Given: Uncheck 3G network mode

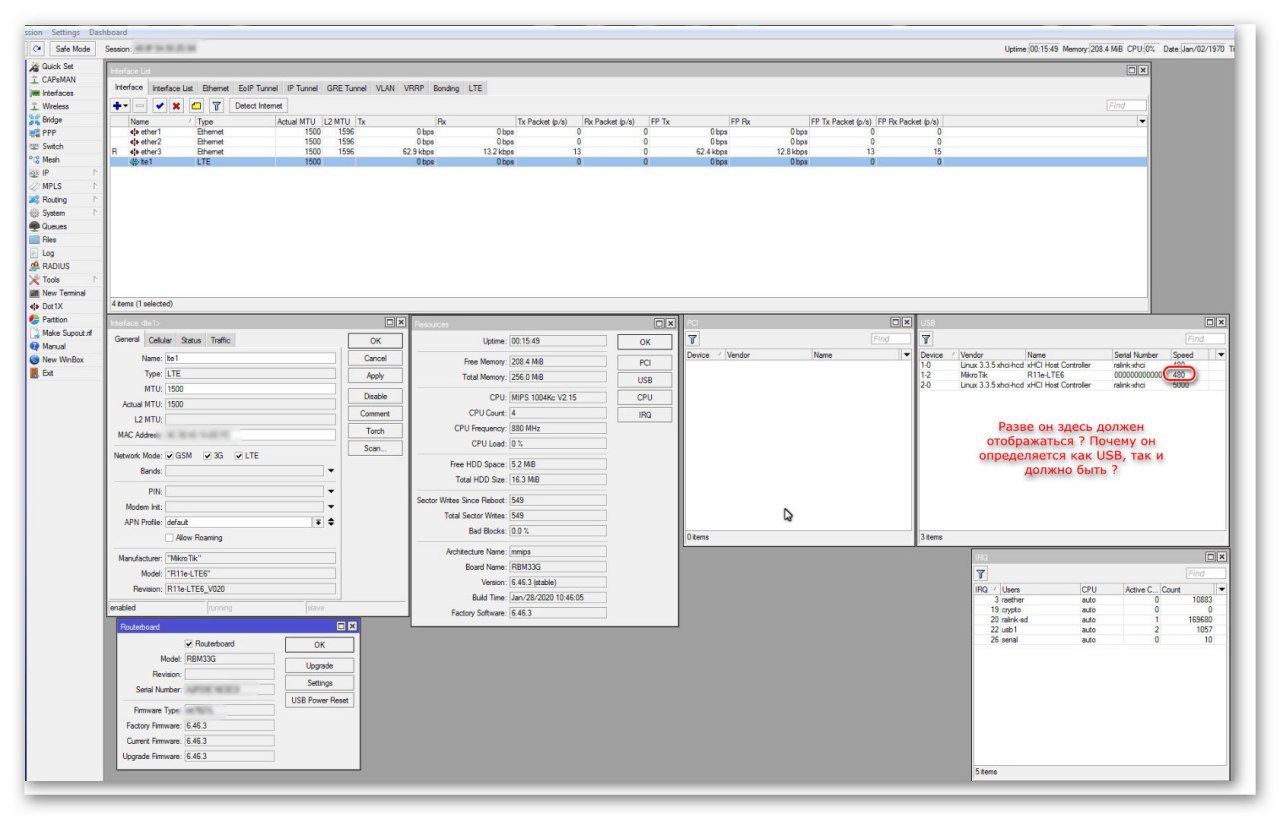Looking at the screenshot, I should click(x=207, y=455).
